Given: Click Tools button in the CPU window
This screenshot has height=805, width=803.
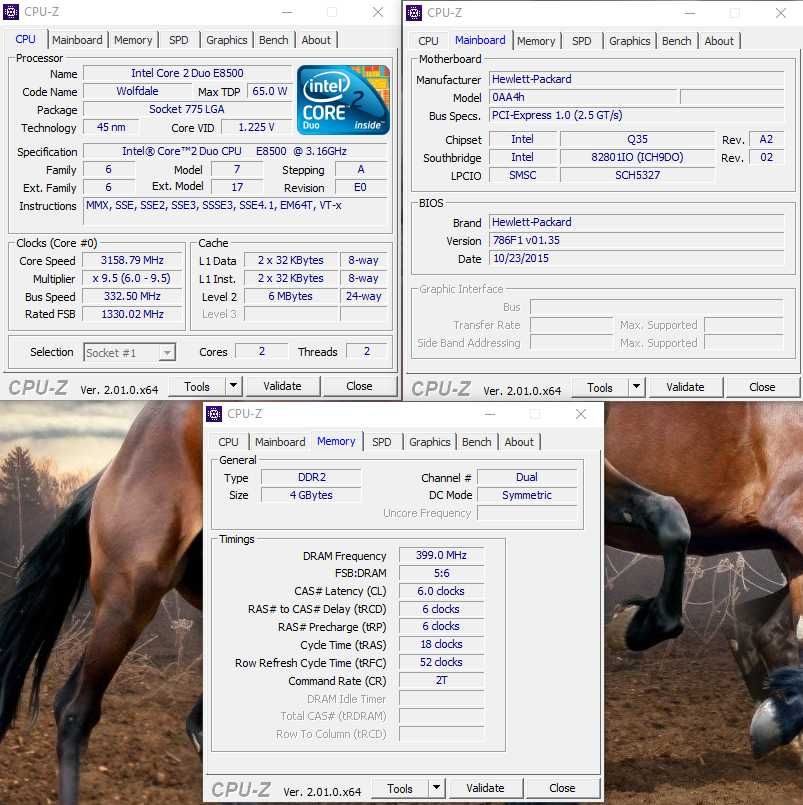Looking at the screenshot, I should pos(197,386).
